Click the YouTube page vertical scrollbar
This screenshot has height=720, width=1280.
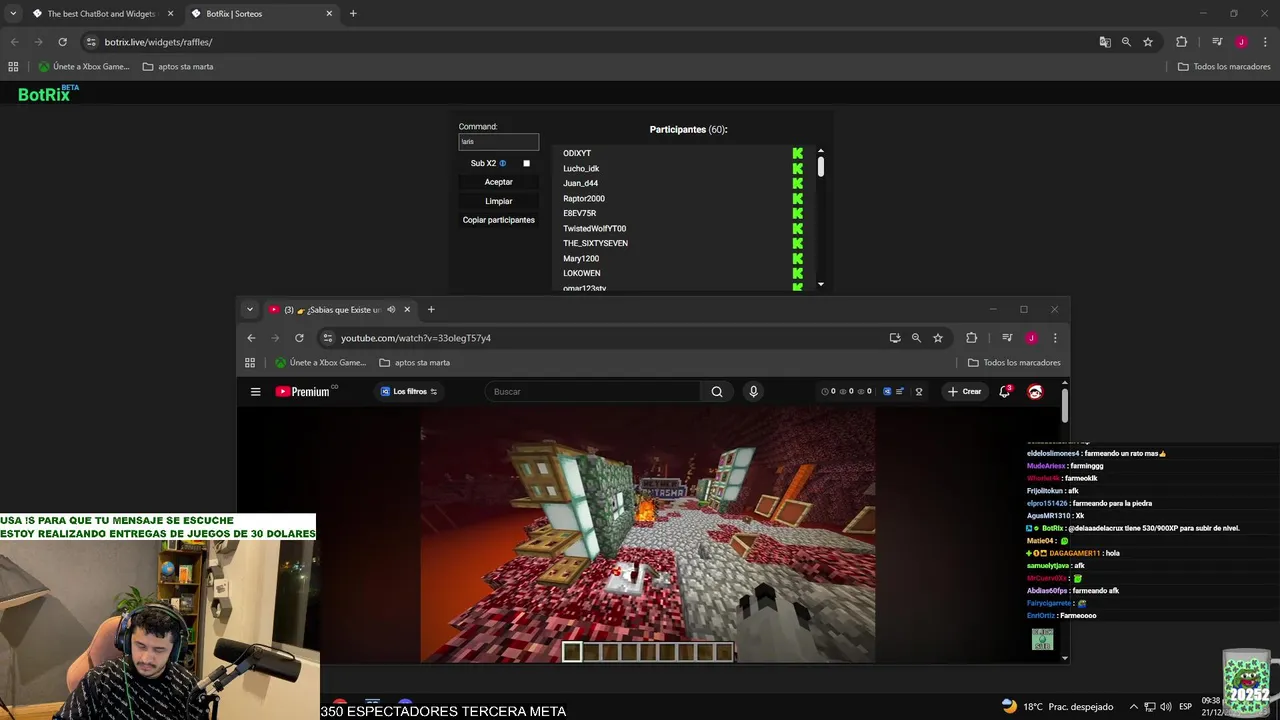1065,405
